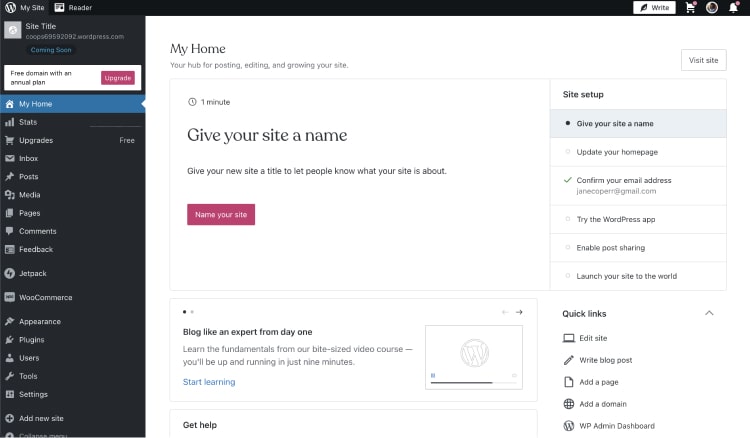Open Users in the sidebar
The image size is (750, 438).
click(x=73, y=358)
